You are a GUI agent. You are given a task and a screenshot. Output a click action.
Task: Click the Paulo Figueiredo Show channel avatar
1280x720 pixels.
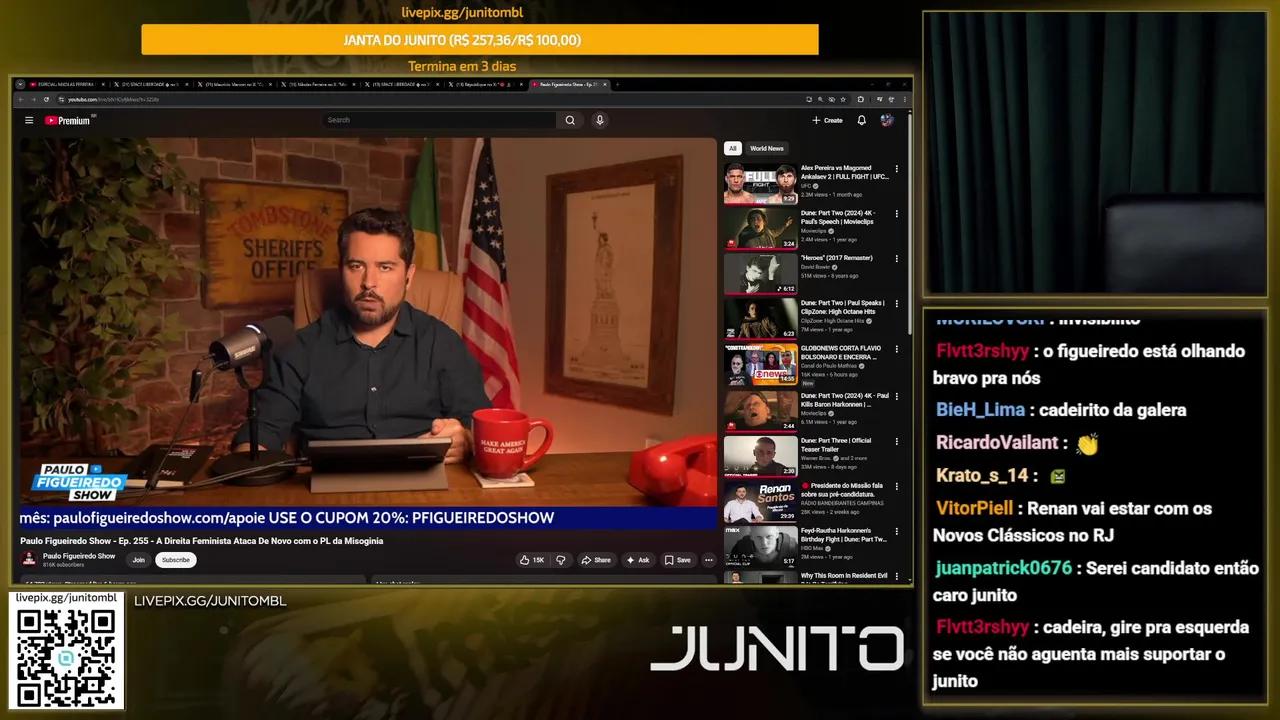[x=29, y=559]
